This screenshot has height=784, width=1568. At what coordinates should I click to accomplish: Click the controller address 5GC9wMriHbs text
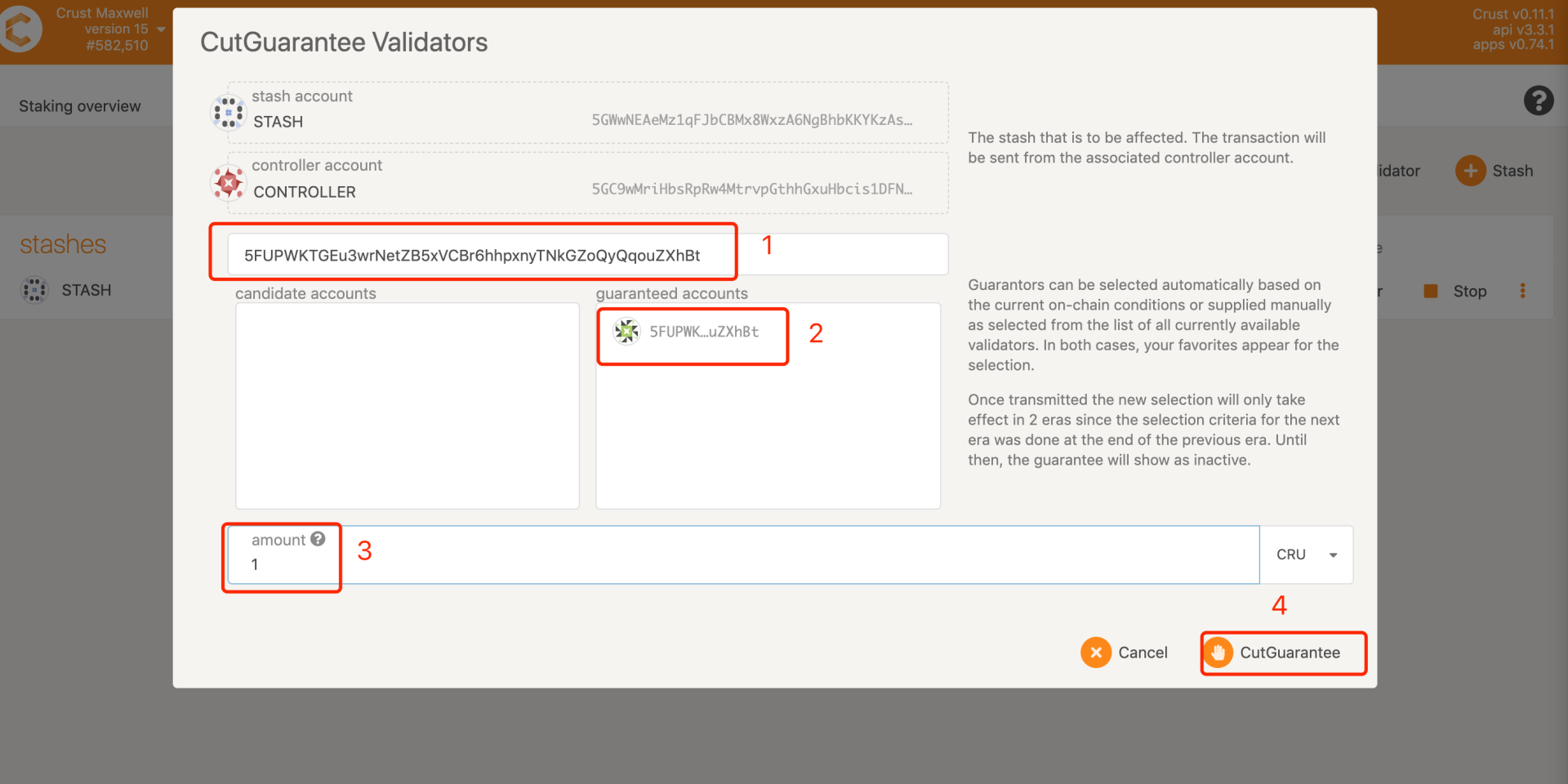(x=752, y=189)
